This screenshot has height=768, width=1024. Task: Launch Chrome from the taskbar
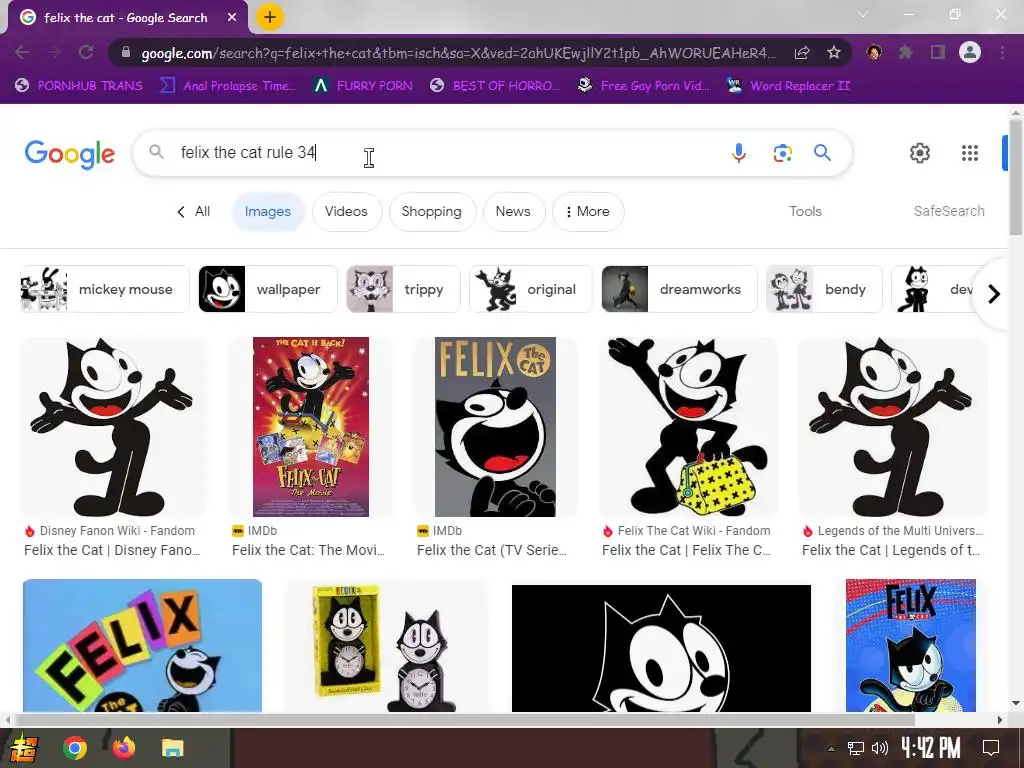pyautogui.click(x=74, y=748)
